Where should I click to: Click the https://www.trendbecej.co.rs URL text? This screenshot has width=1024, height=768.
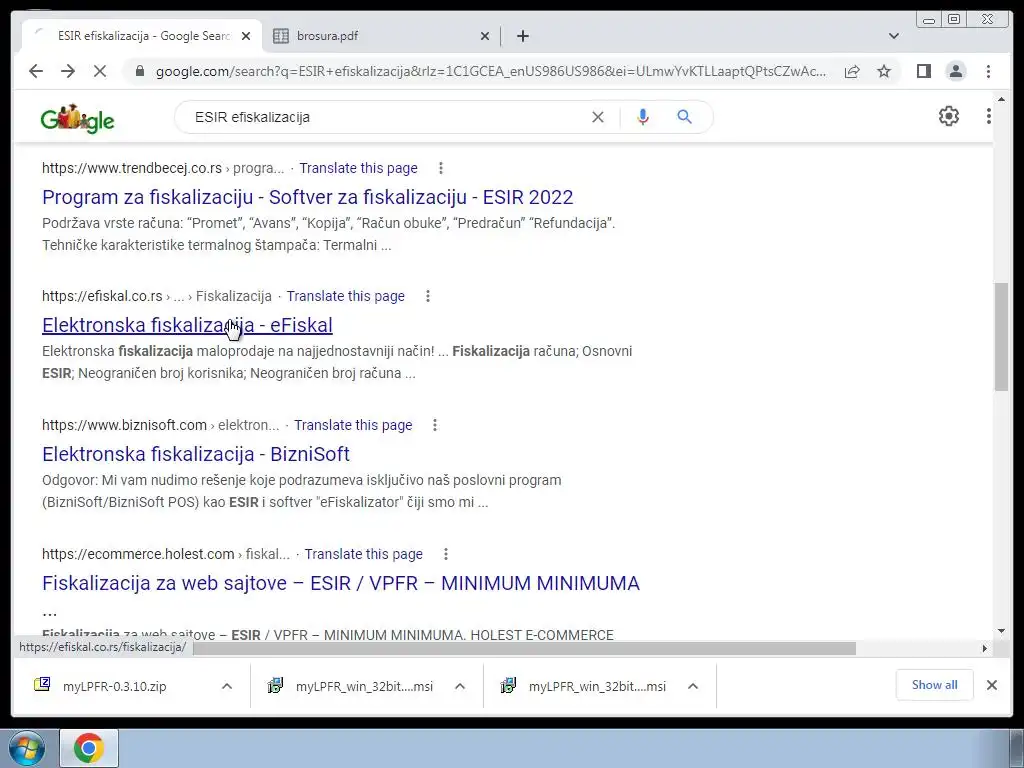(x=132, y=168)
